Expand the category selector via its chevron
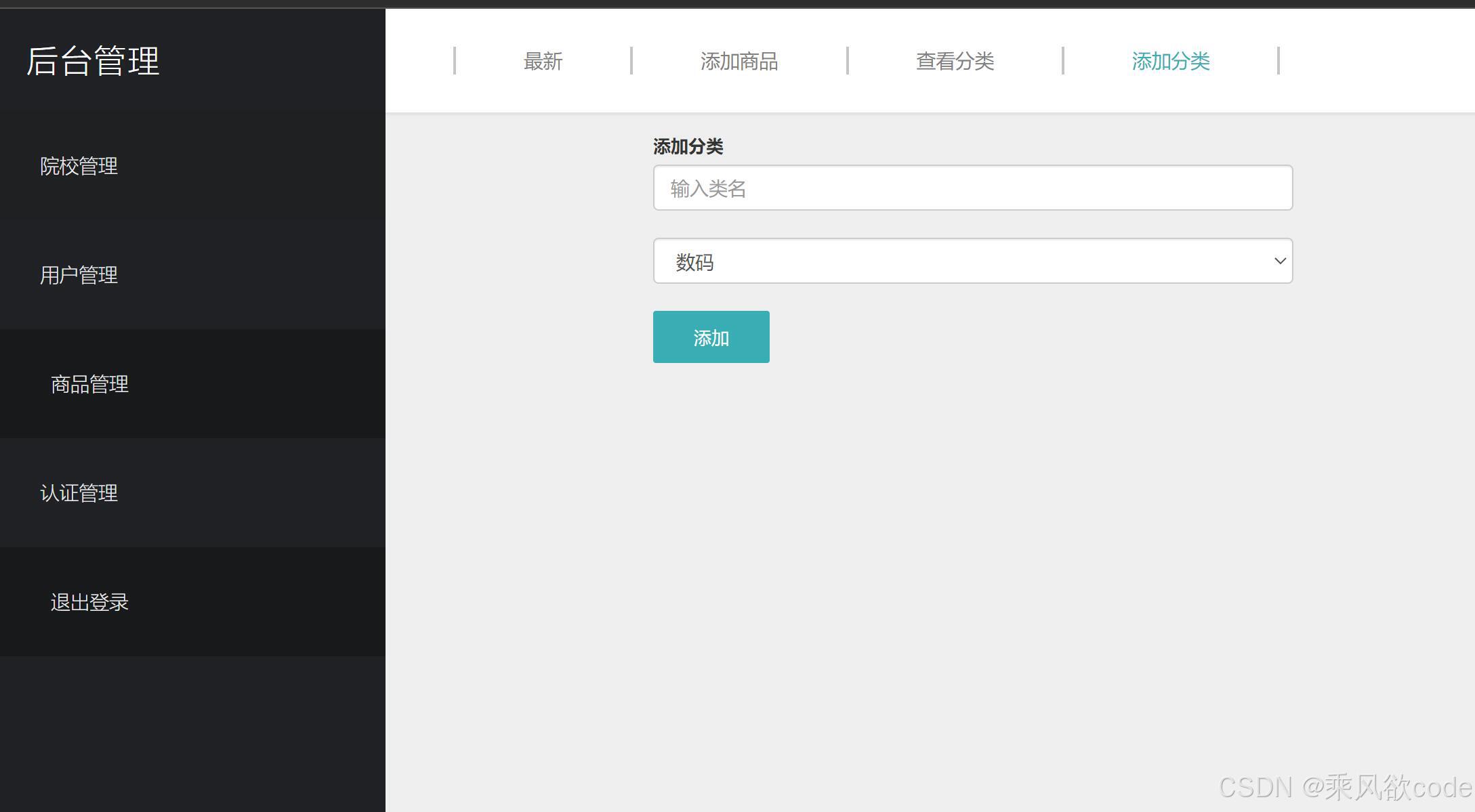The width and height of the screenshot is (1475, 812). pos(1279,261)
